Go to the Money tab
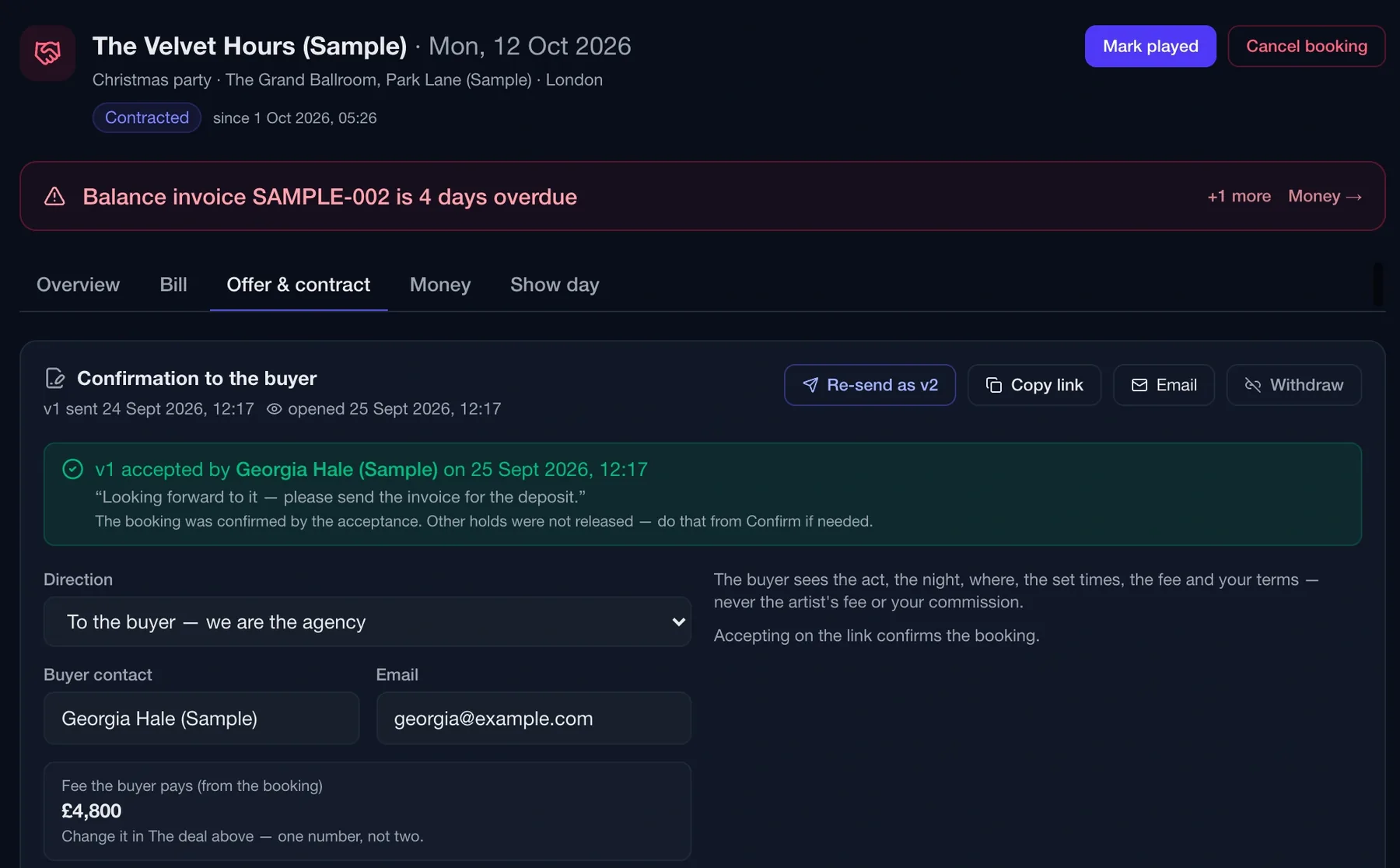 (440, 285)
